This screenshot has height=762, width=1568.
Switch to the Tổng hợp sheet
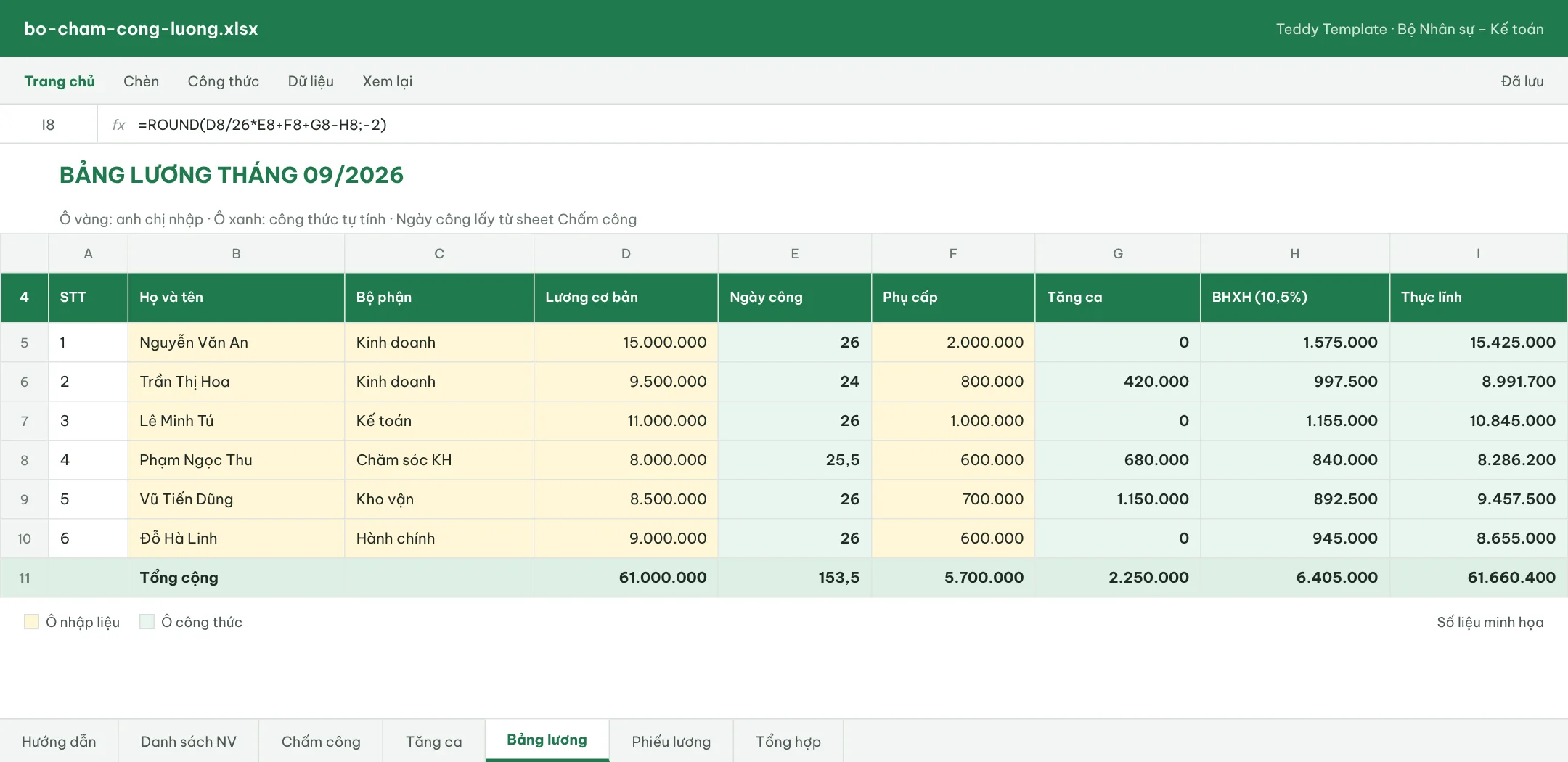(x=788, y=742)
